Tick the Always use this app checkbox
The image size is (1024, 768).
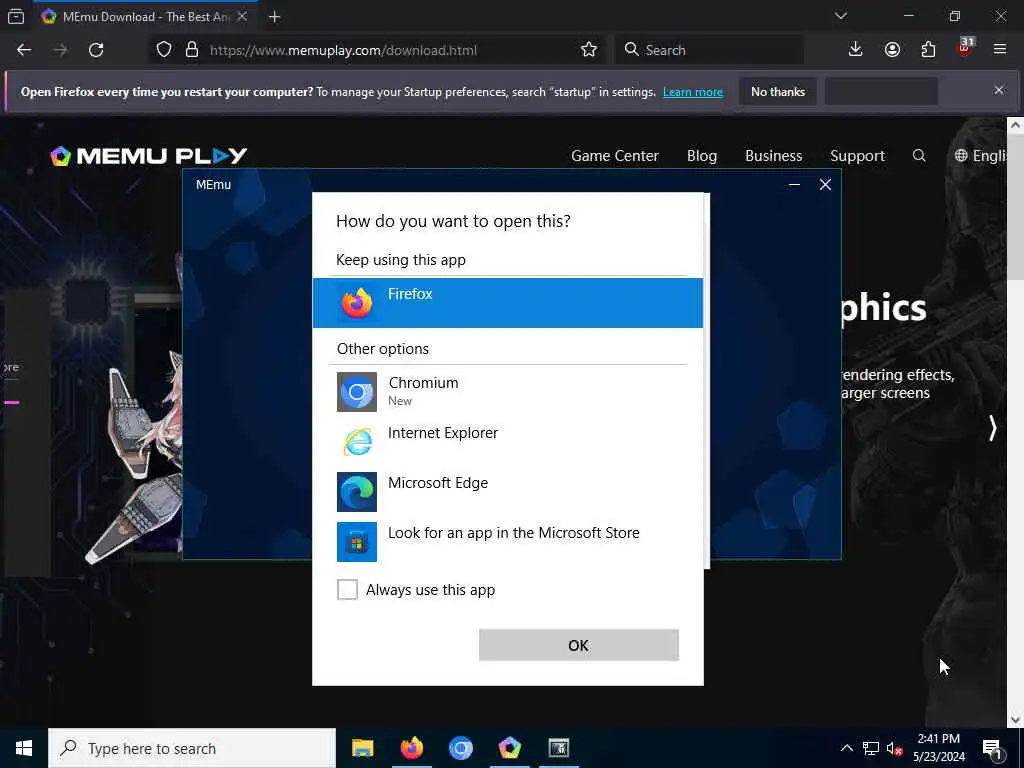(x=347, y=589)
